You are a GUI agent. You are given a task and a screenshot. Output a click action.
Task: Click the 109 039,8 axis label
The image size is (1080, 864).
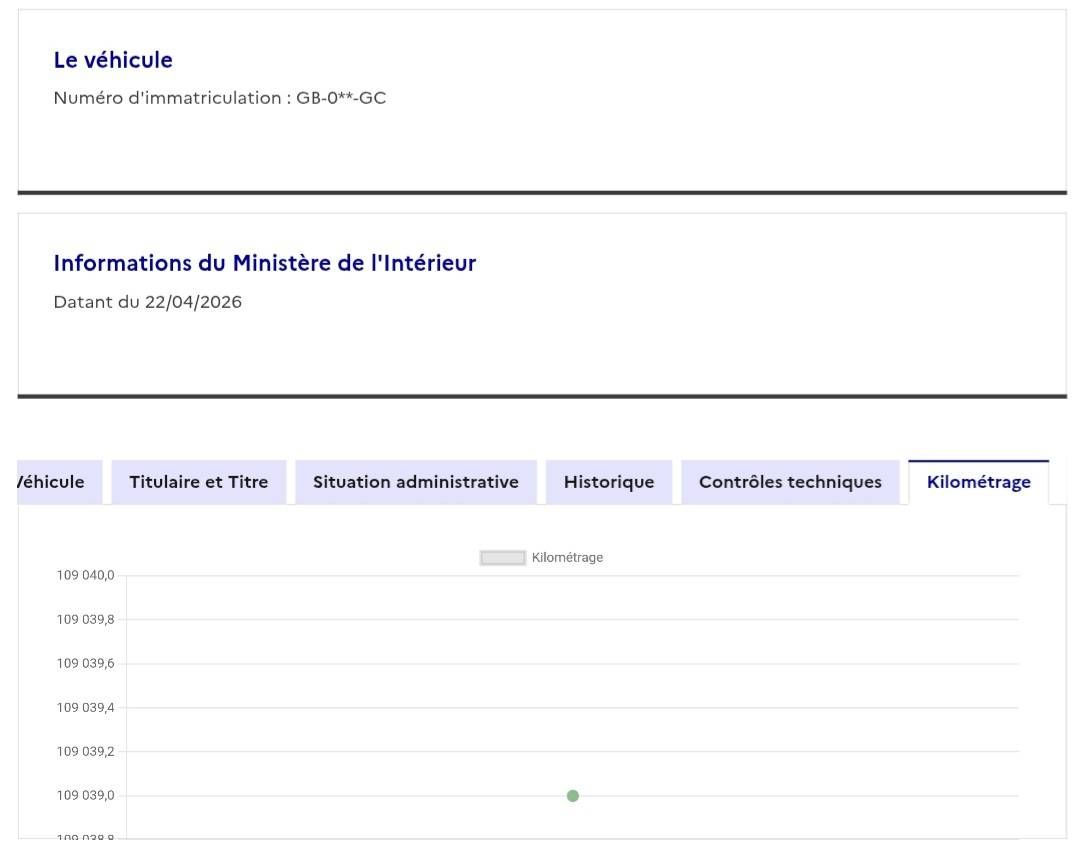[x=85, y=619]
